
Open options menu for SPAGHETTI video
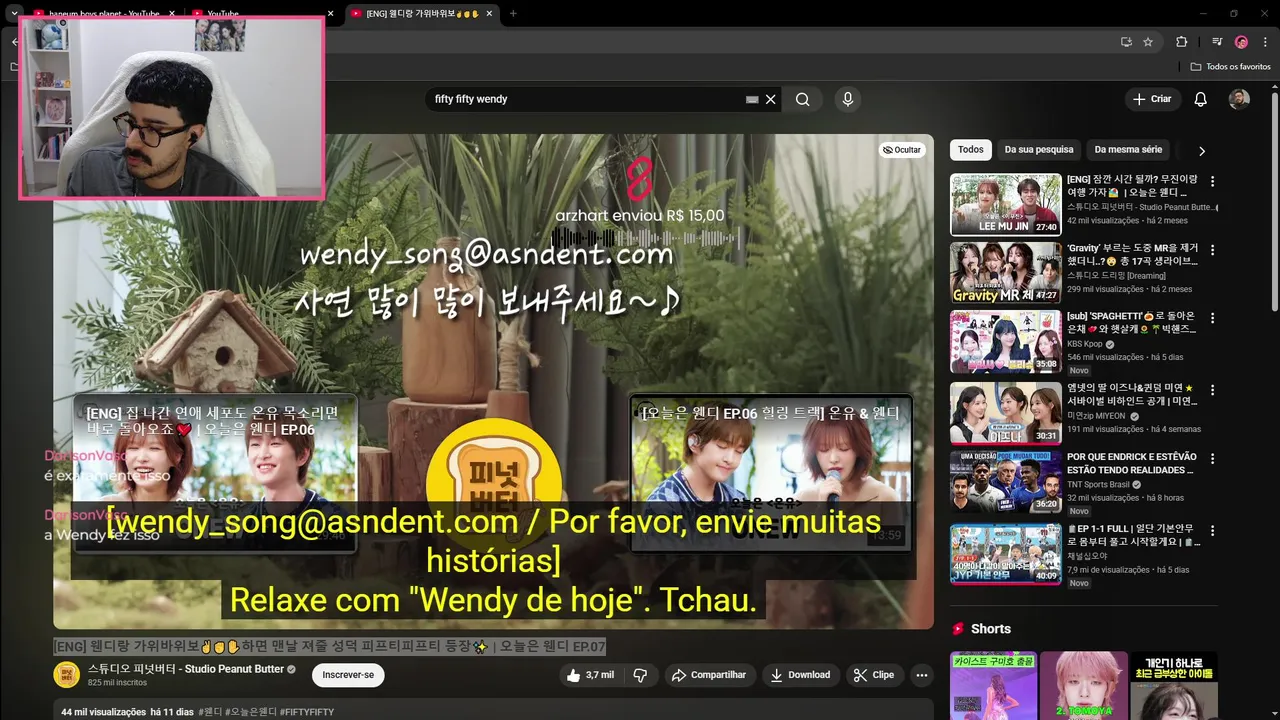[x=1212, y=318]
